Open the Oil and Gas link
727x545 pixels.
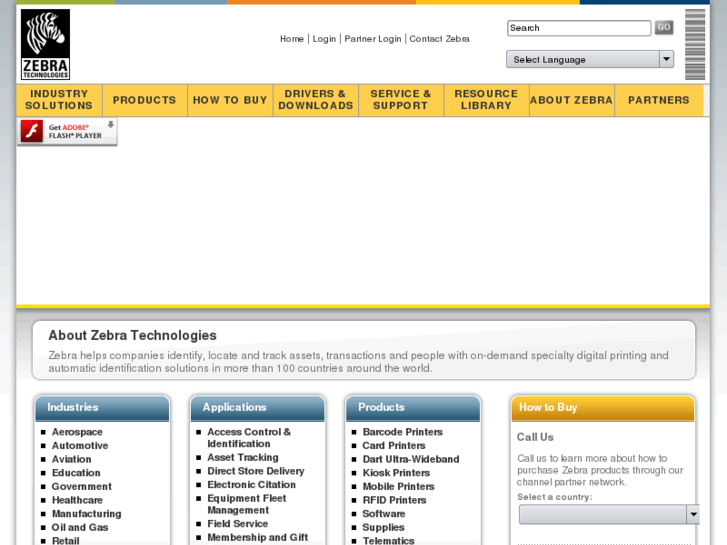point(80,527)
